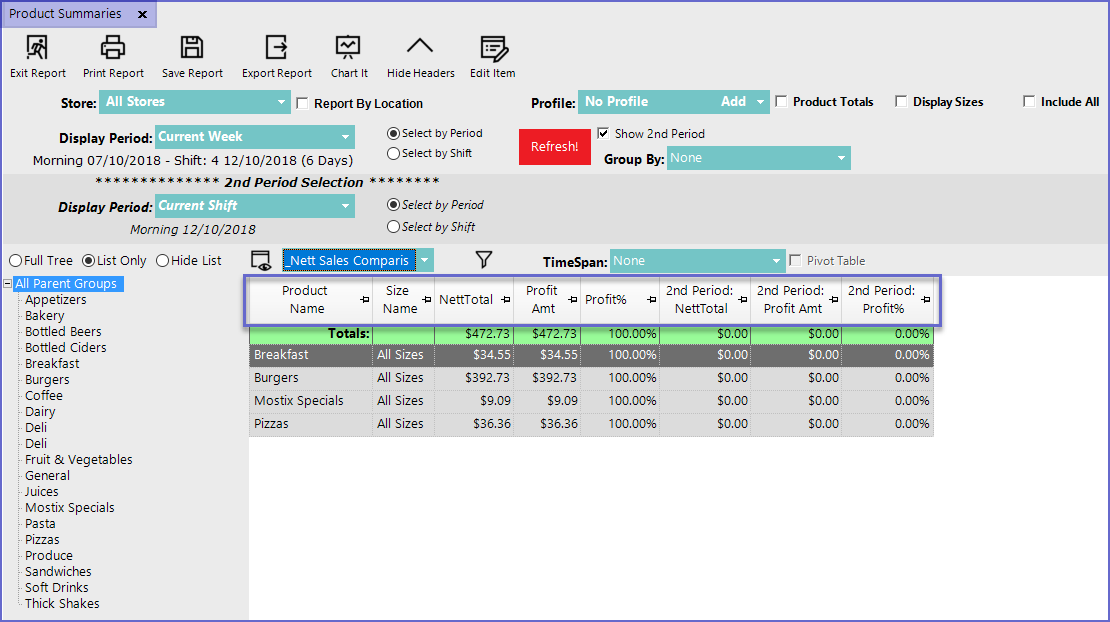Expand the Group By dropdown
This screenshot has height=622, width=1110.
[758, 158]
